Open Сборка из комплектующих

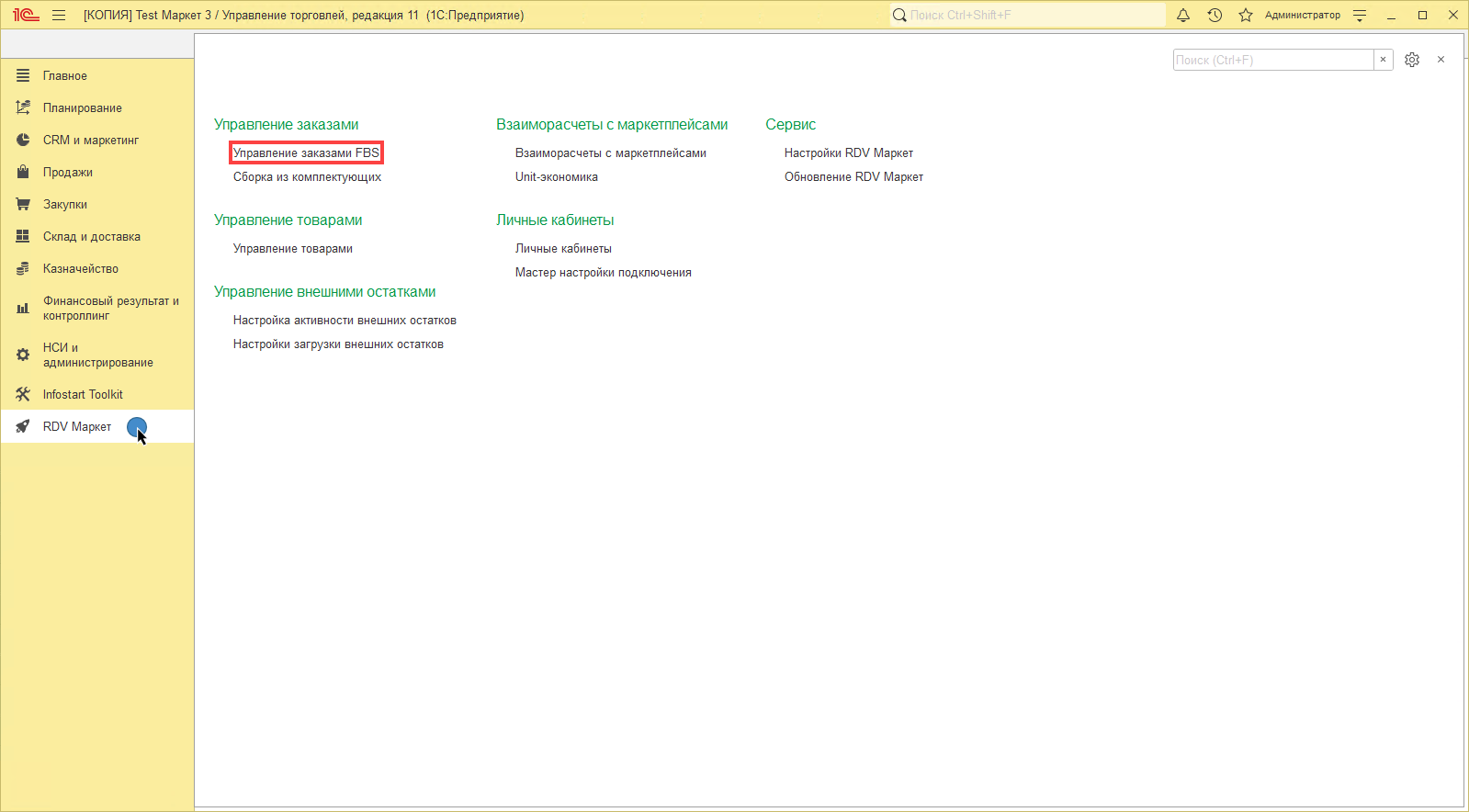[307, 176]
